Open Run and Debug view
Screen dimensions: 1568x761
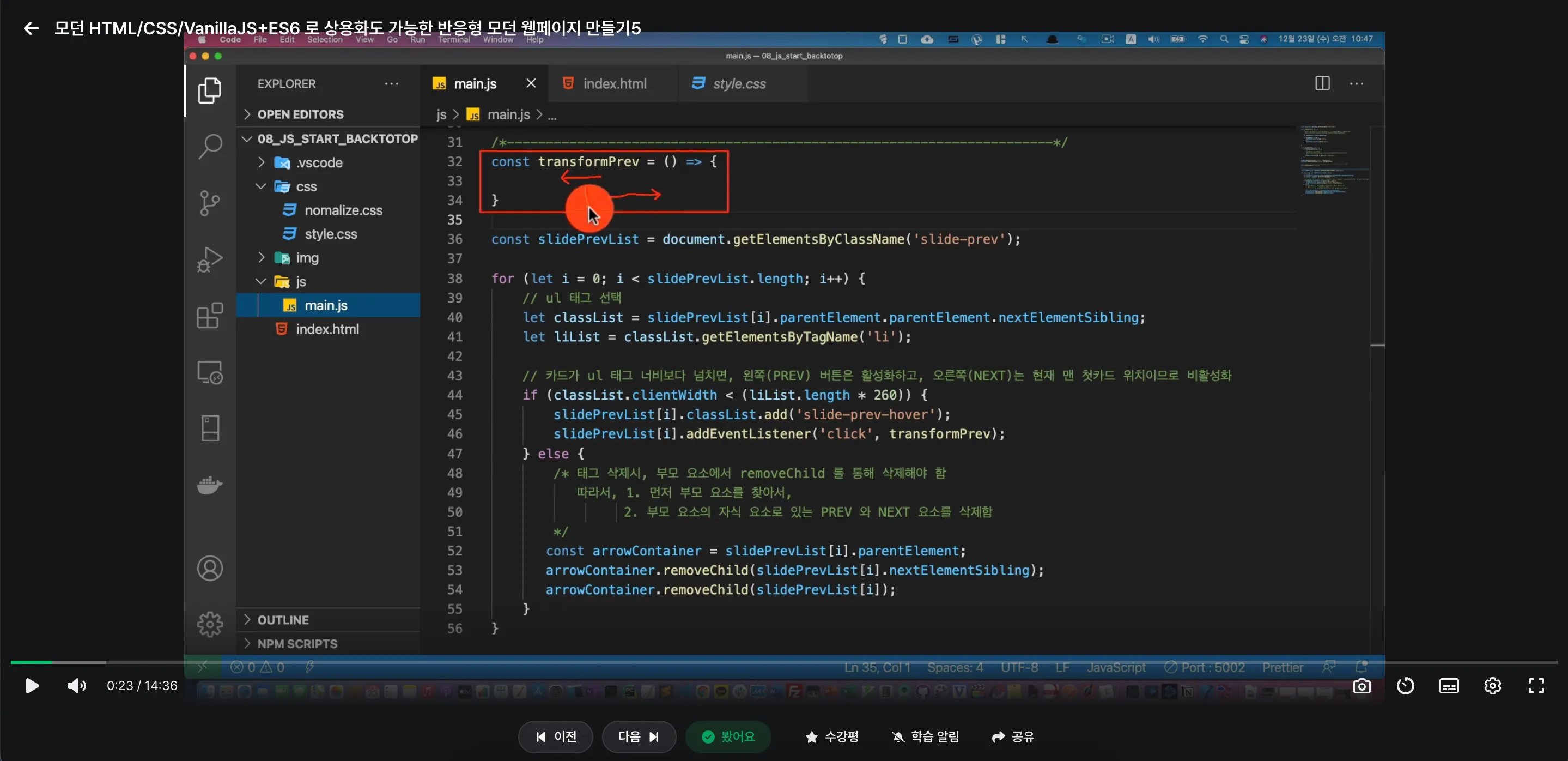(210, 259)
